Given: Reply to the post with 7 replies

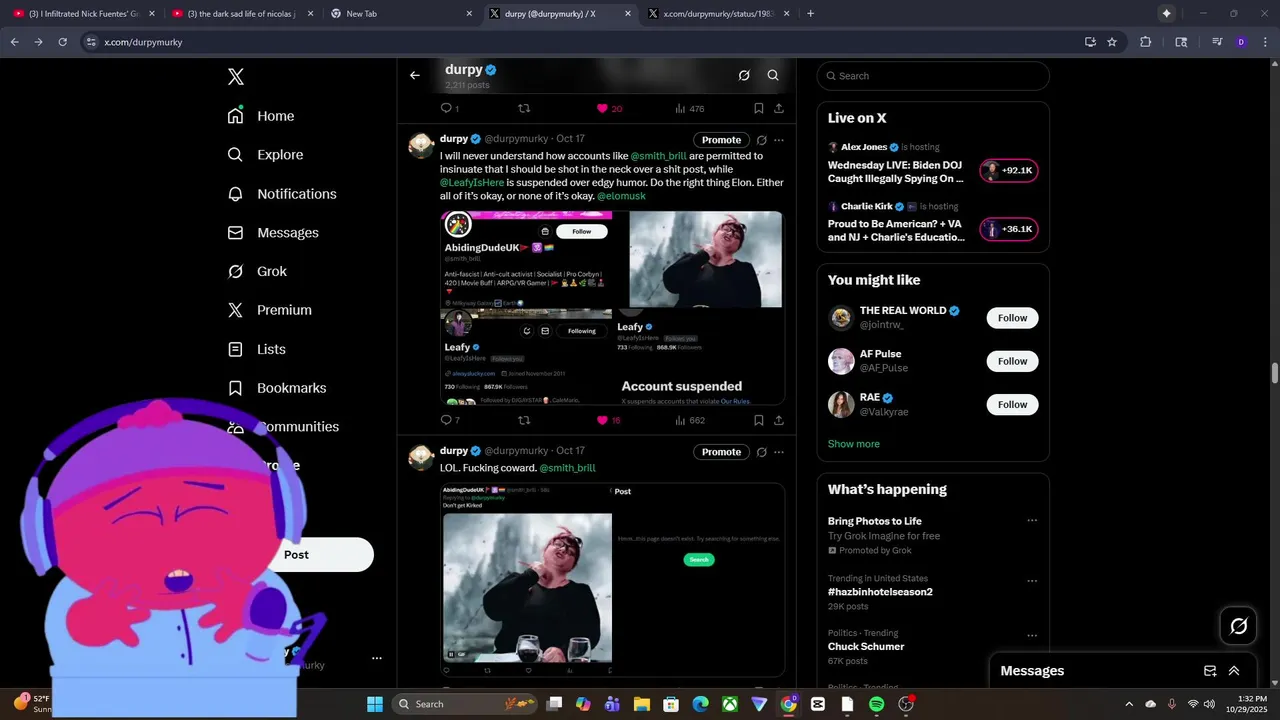Looking at the screenshot, I should 450,420.
